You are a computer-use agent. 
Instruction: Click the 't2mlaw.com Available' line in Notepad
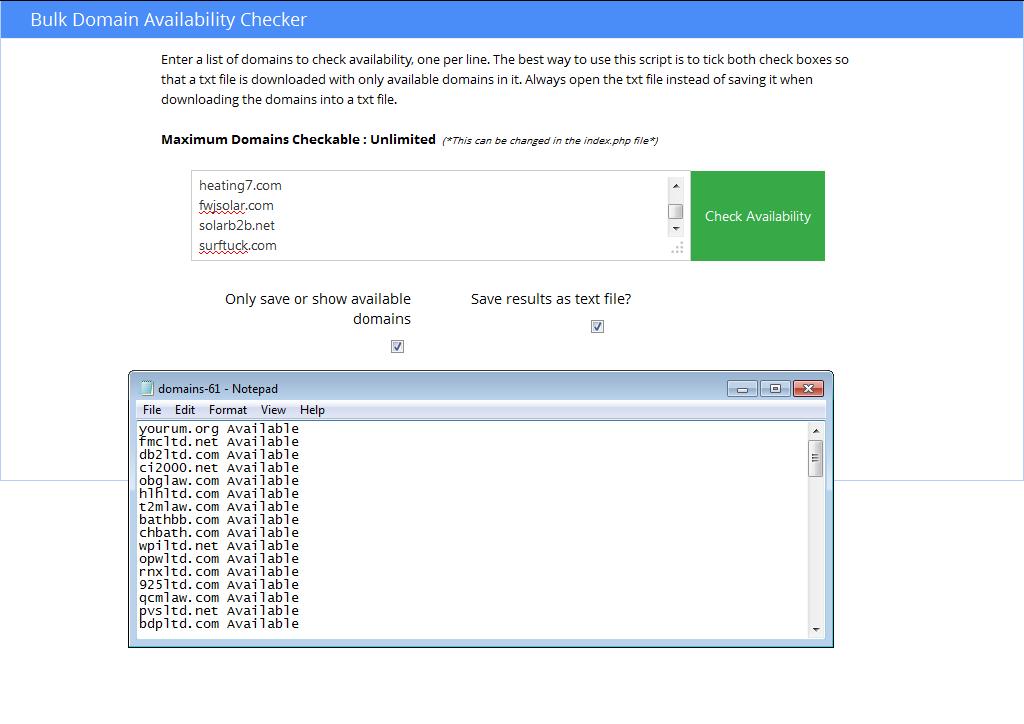pyautogui.click(x=219, y=507)
